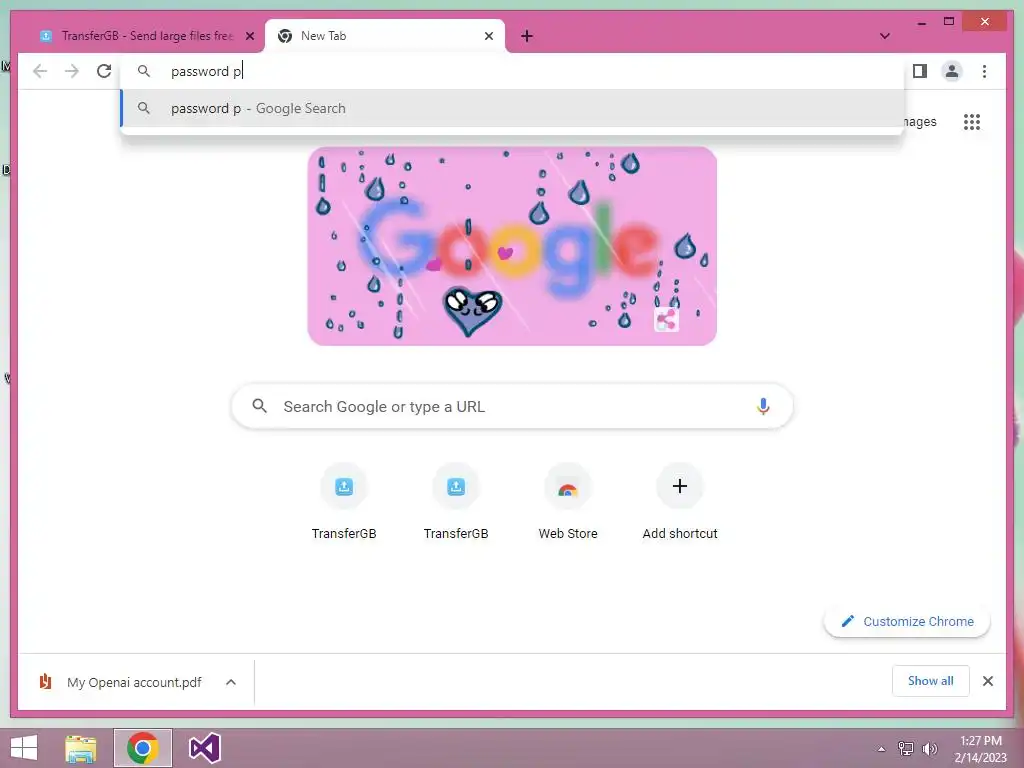
Task: Click the Chrome taskbar icon
Action: (143, 748)
